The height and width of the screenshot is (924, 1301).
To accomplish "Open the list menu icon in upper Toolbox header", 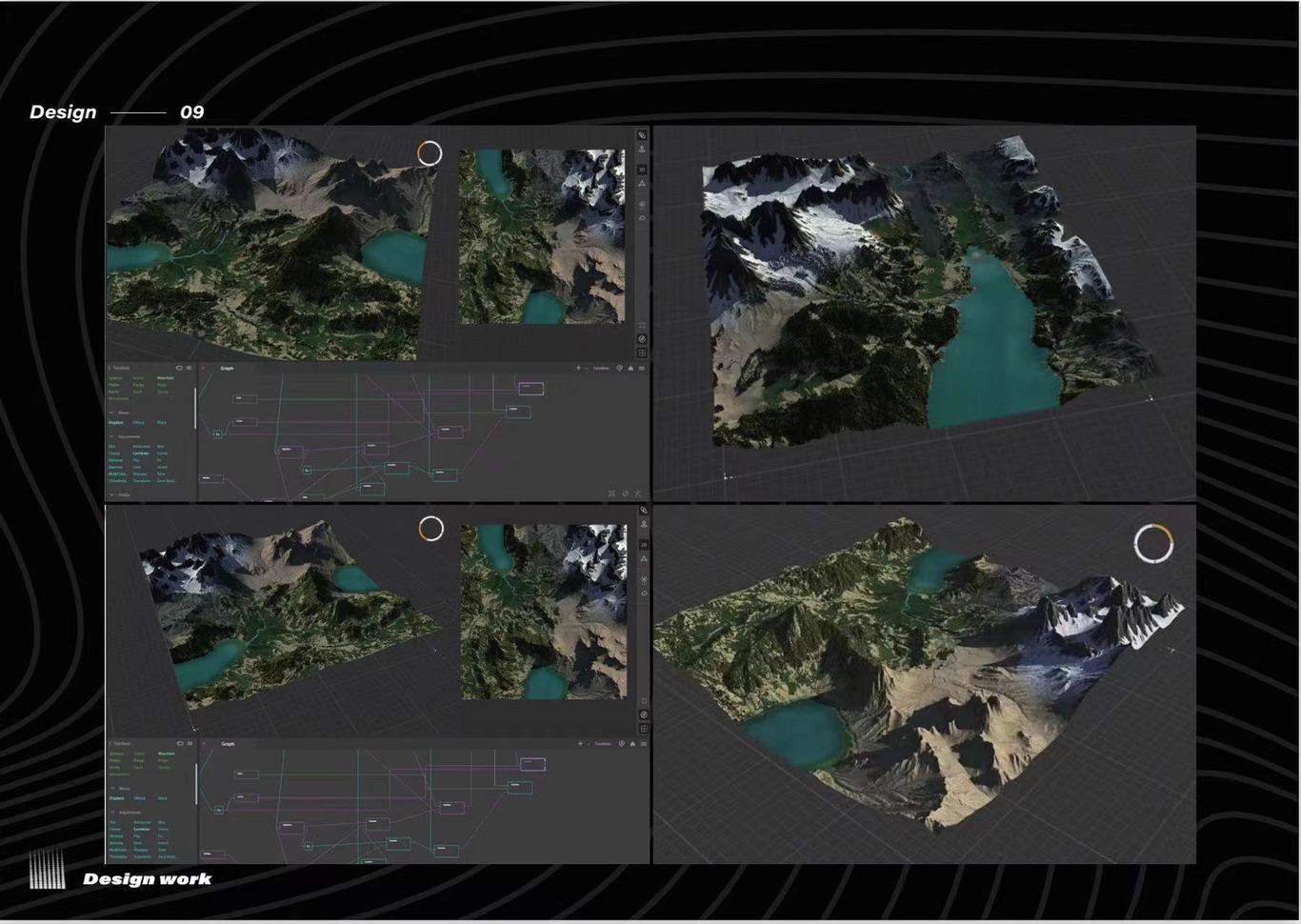I will coord(189,368).
